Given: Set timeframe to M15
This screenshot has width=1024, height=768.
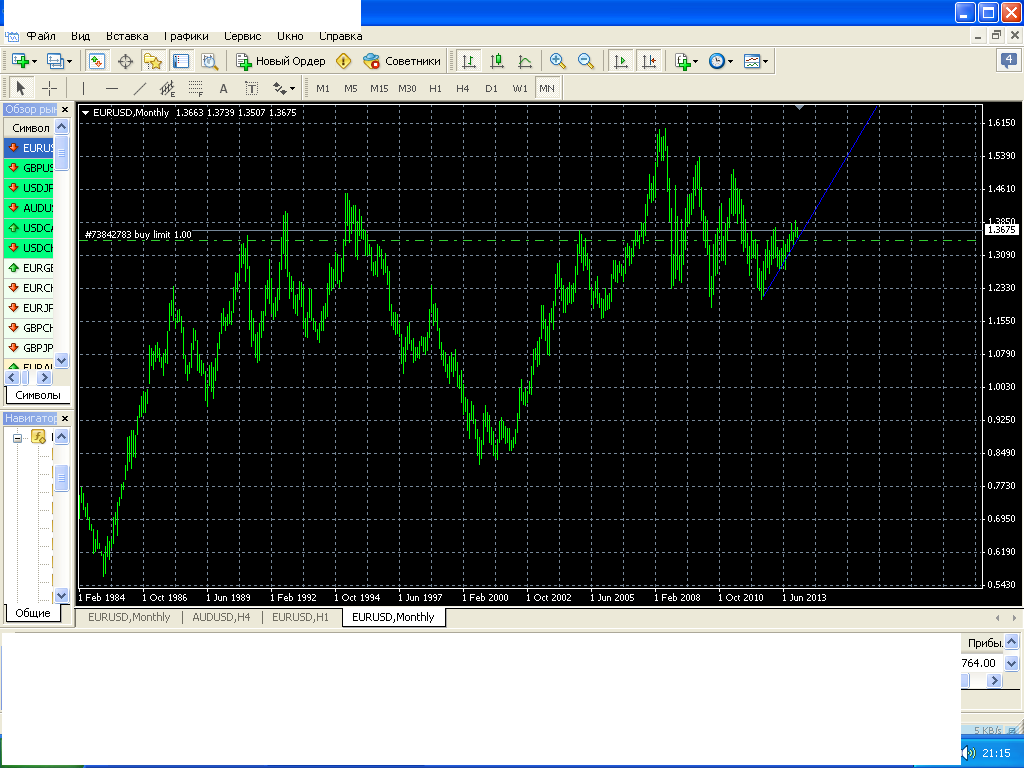Looking at the screenshot, I should (379, 88).
